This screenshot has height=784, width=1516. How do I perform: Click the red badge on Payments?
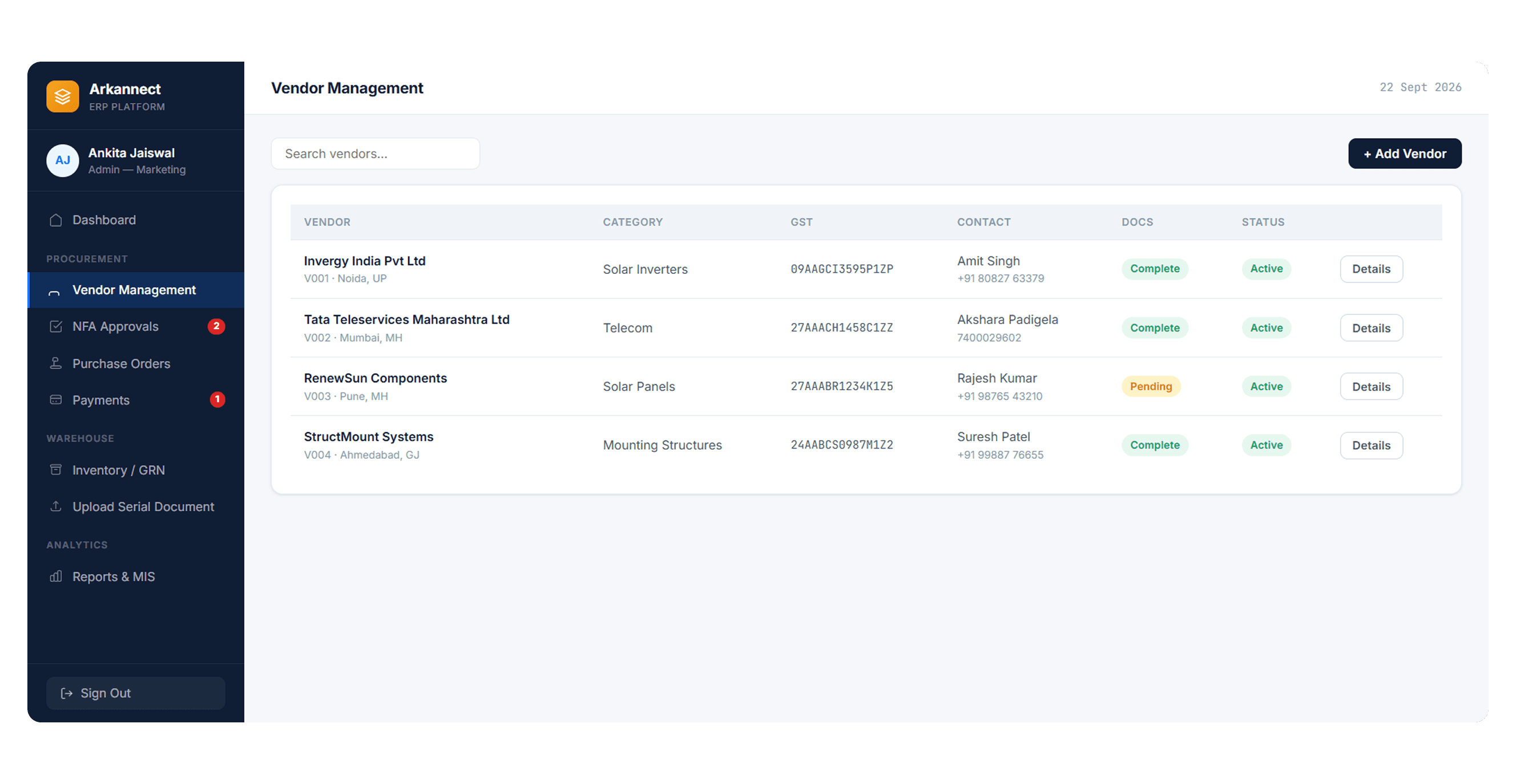point(217,400)
